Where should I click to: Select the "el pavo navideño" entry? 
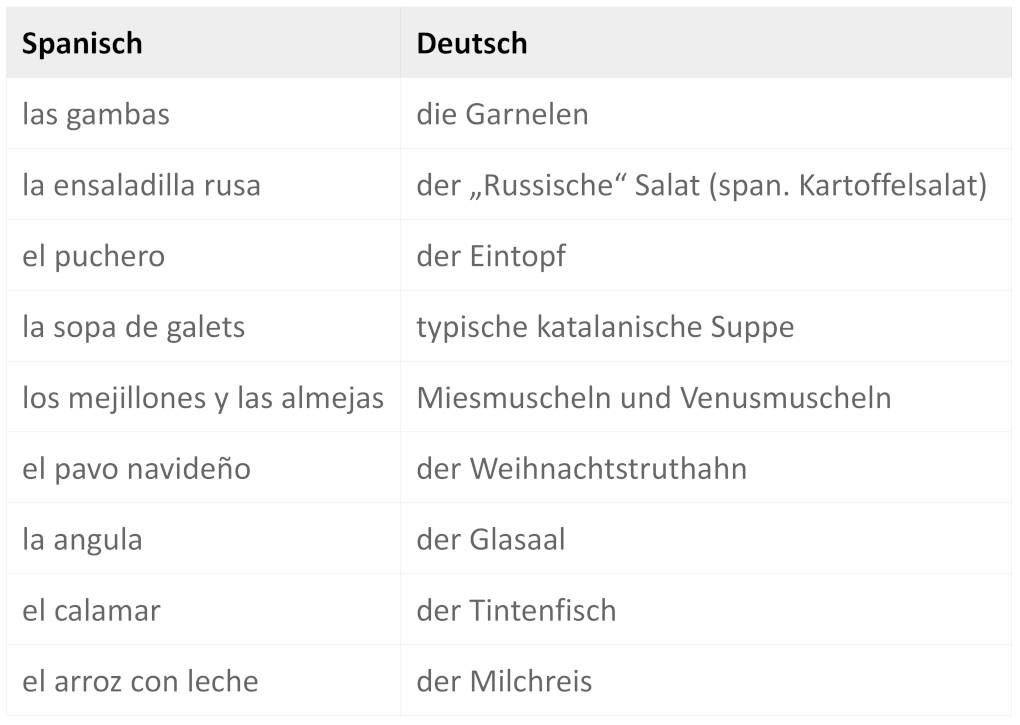click(136, 469)
